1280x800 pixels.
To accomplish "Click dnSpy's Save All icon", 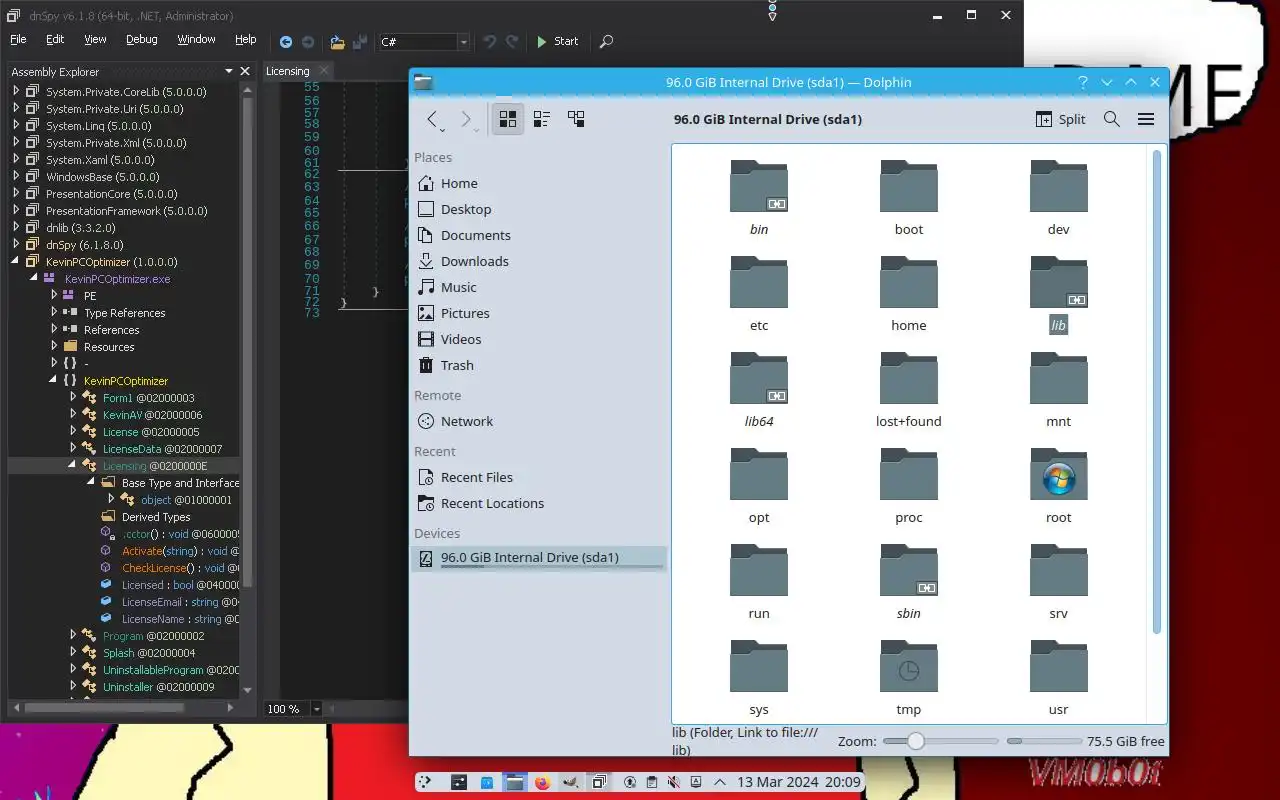I will click(358, 42).
